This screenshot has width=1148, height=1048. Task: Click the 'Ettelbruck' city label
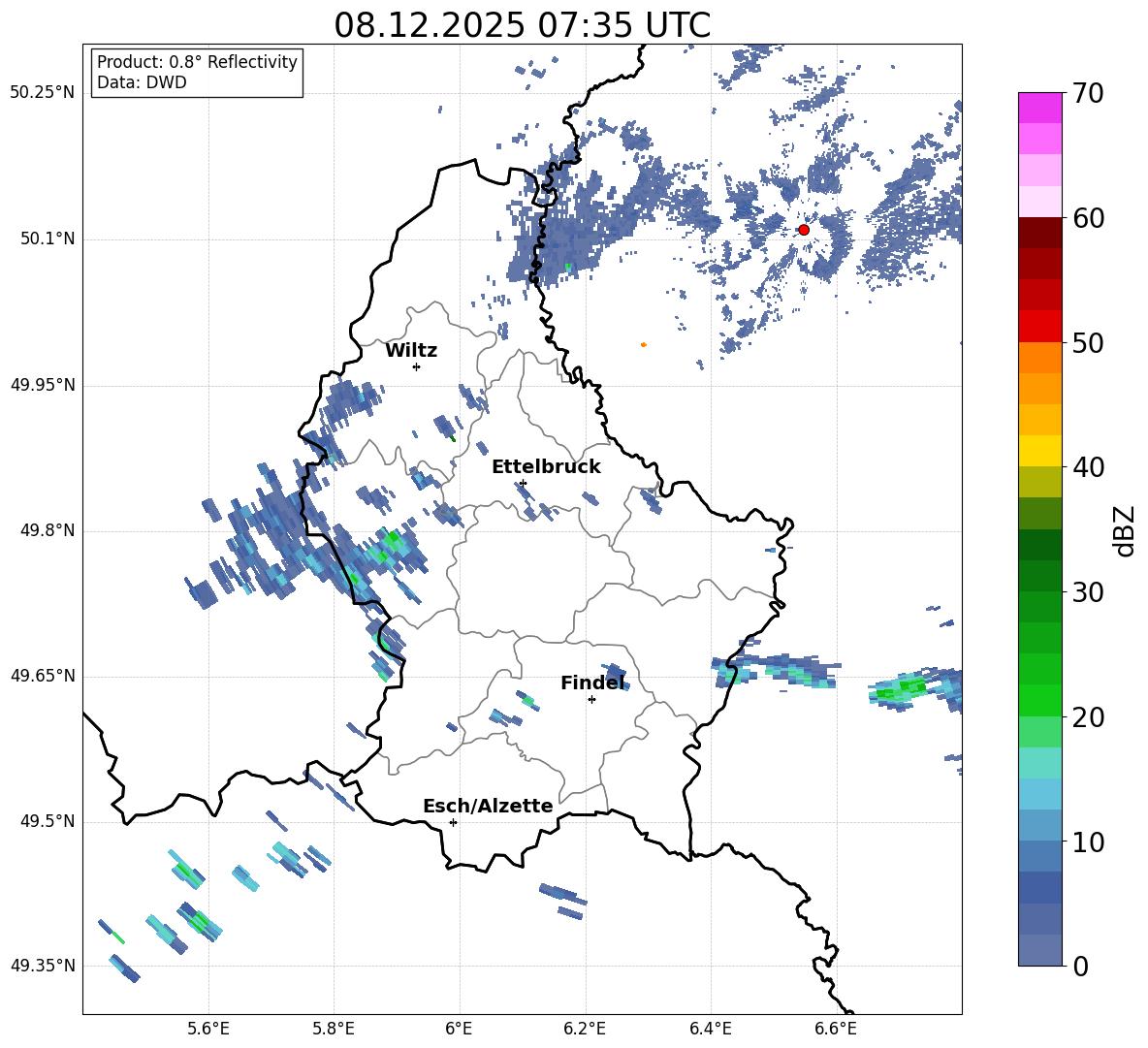tap(546, 467)
